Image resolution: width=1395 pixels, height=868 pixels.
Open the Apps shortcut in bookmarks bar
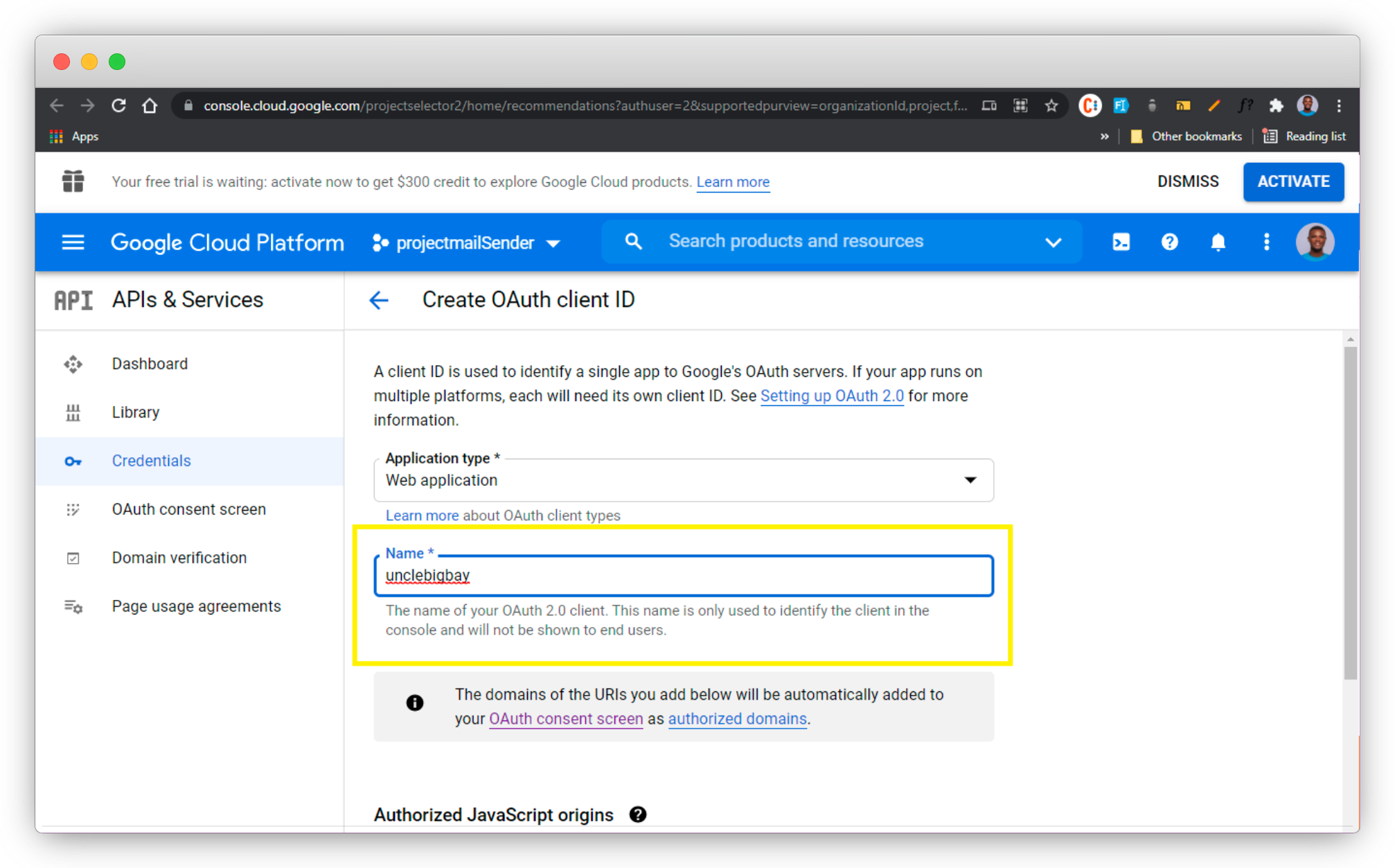[74, 136]
